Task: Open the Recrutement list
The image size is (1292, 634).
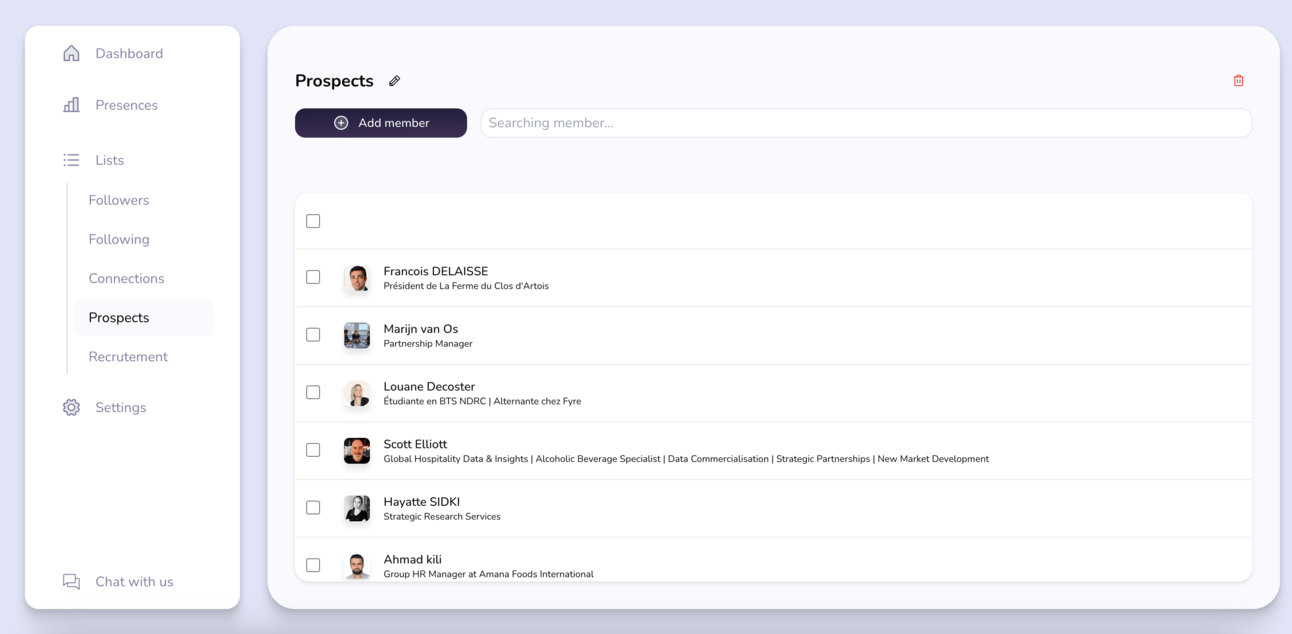Action: tap(128, 356)
